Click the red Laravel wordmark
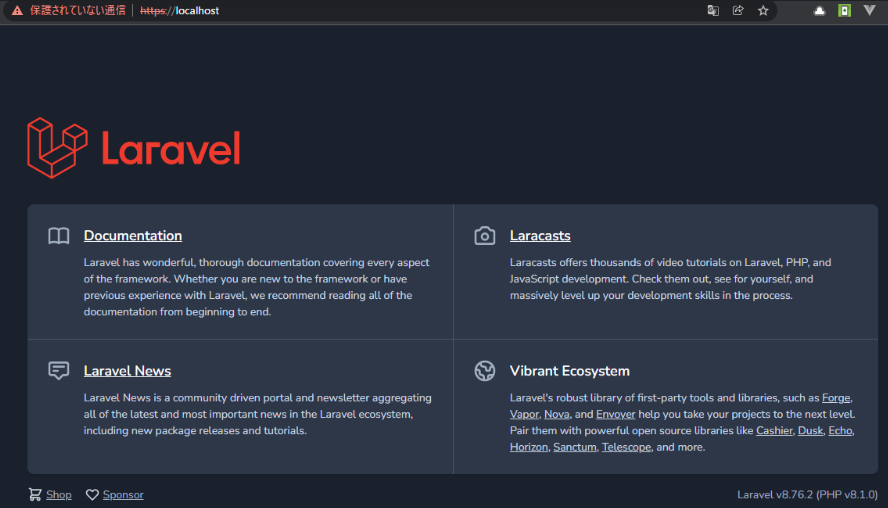Image resolution: width=888 pixels, height=508 pixels. tap(171, 148)
